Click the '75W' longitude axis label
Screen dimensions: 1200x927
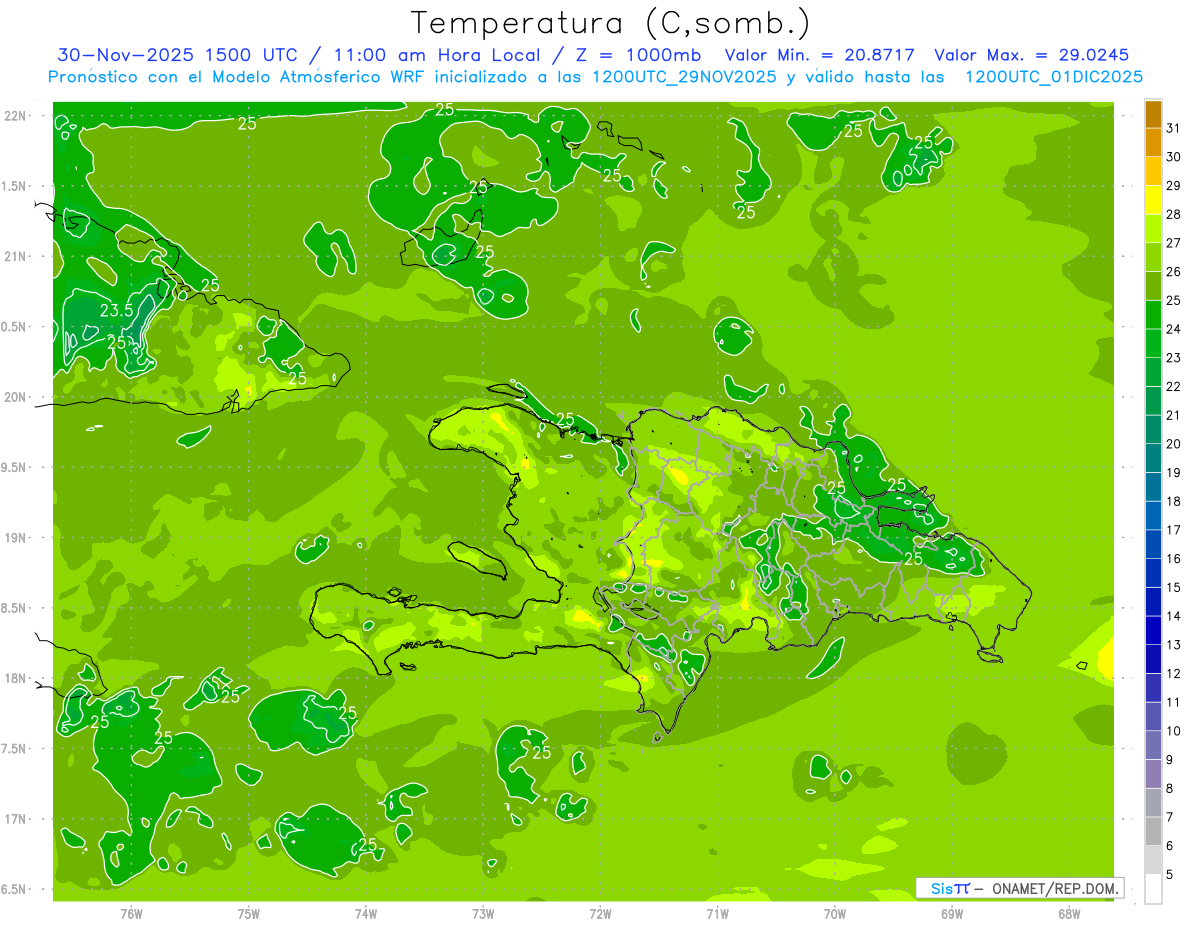point(249,914)
